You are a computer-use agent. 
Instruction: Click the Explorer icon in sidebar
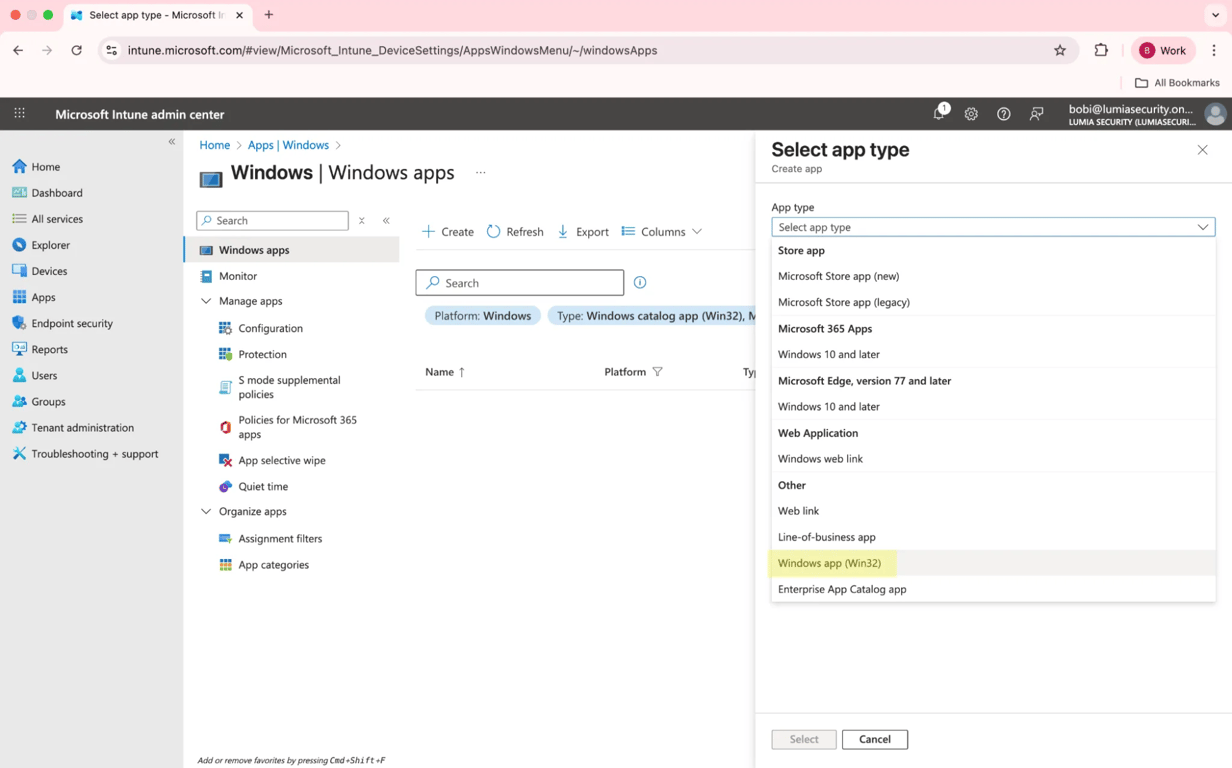[19, 245]
